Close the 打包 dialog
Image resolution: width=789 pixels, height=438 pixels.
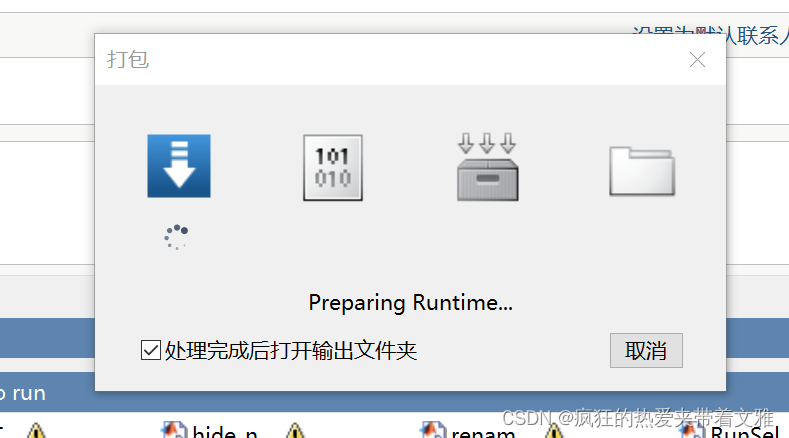[697, 59]
